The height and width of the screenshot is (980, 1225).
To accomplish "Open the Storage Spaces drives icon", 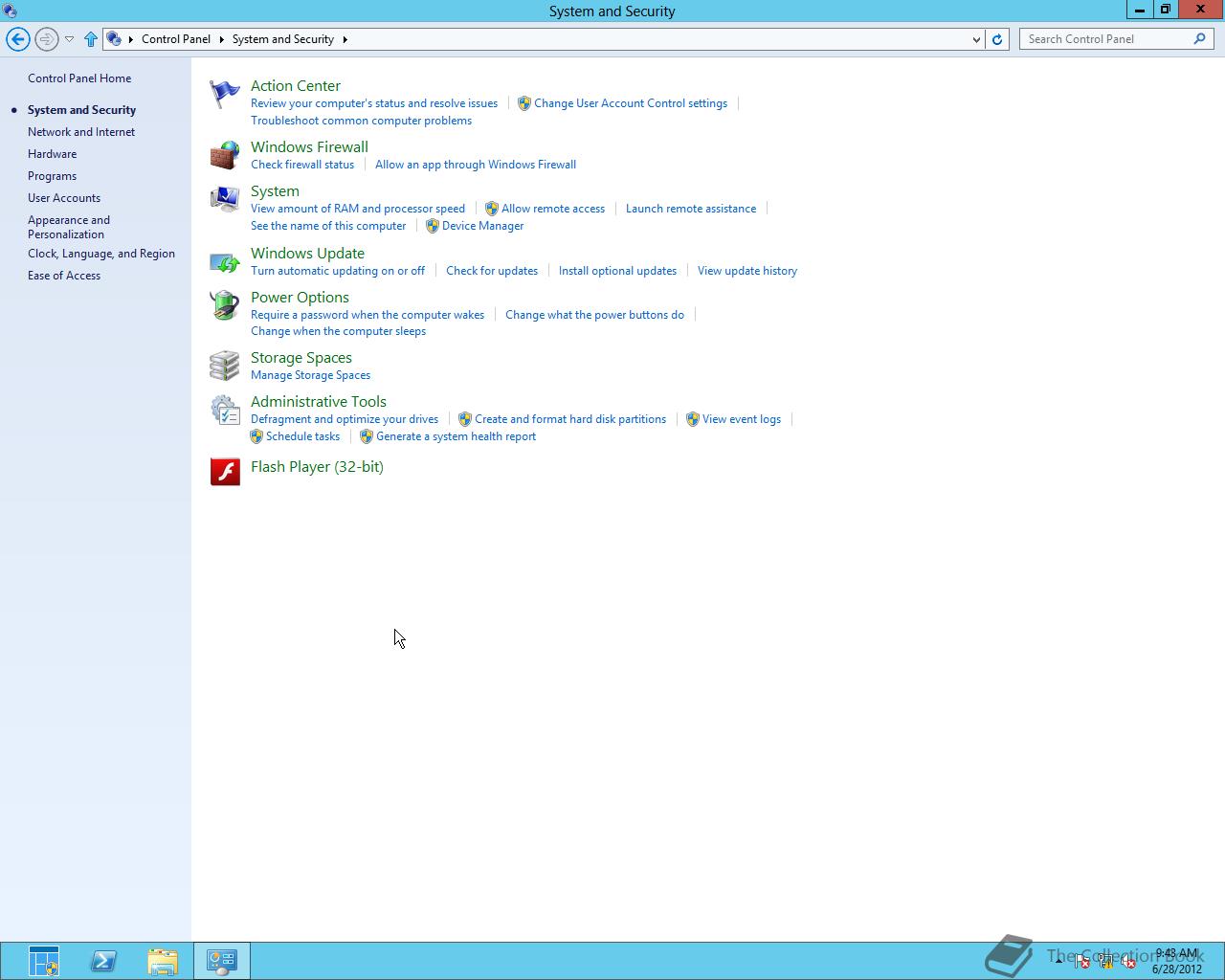I will pos(225,366).
